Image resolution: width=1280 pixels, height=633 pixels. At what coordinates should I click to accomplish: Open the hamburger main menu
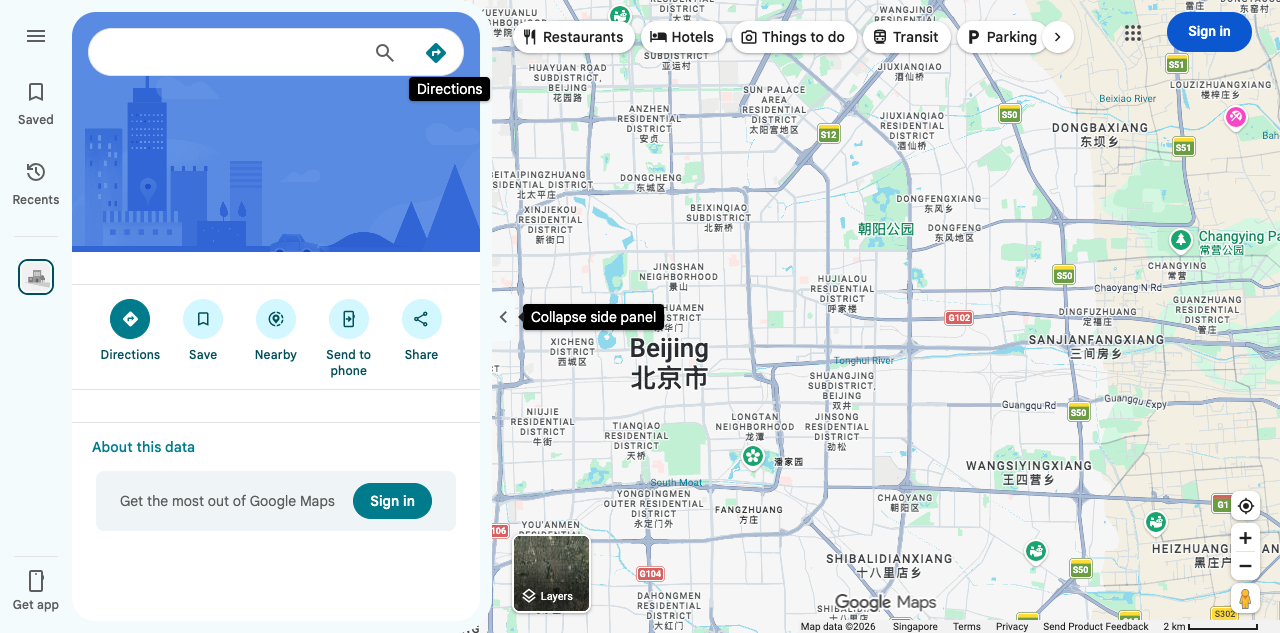click(36, 36)
